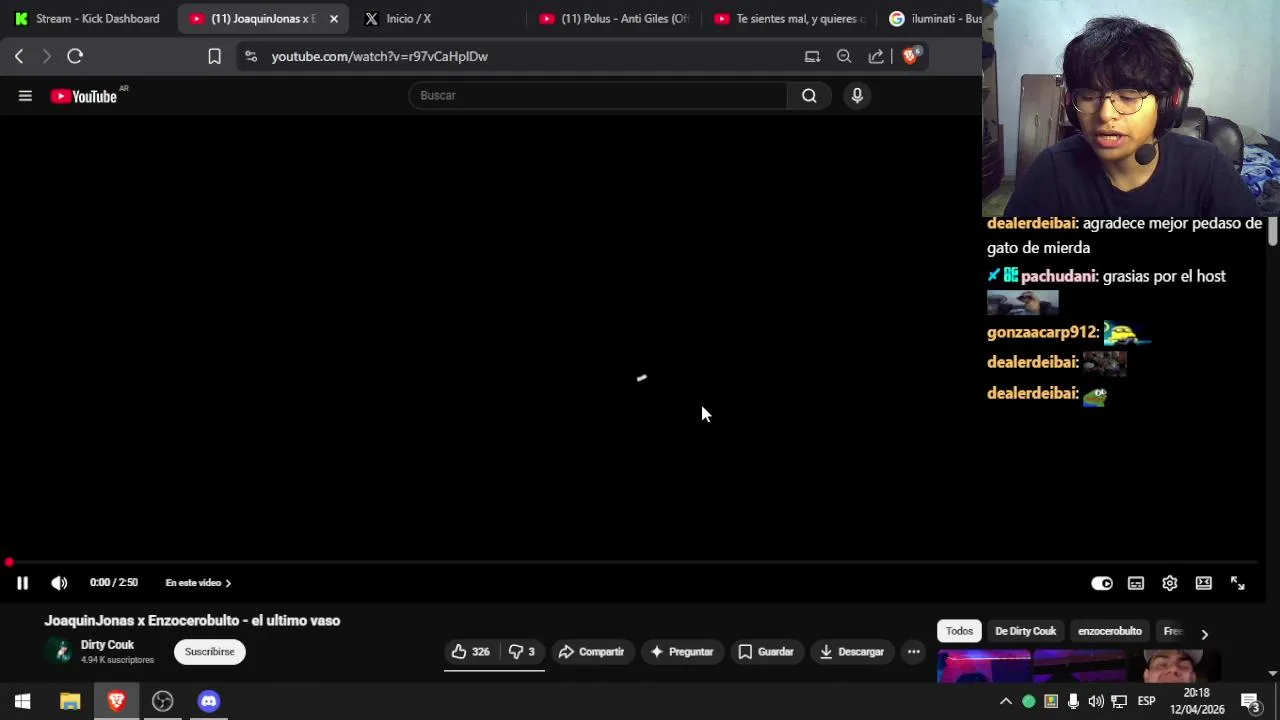Viewport: 1280px width, 720px height.
Task: Switch to Stream - Kick Dashboard tab
Action: coord(88,18)
